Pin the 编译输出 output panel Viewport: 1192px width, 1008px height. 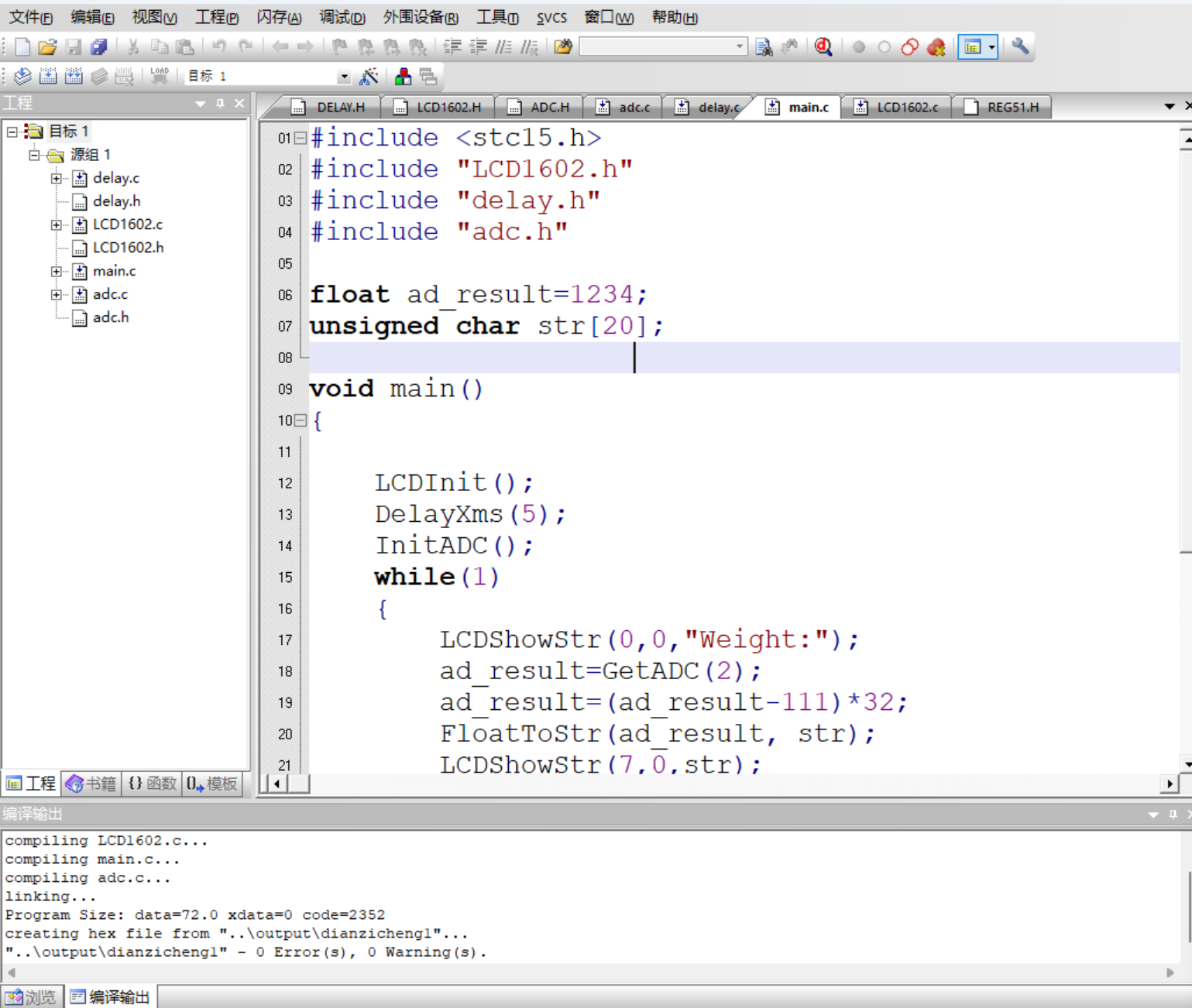pyautogui.click(x=1173, y=814)
